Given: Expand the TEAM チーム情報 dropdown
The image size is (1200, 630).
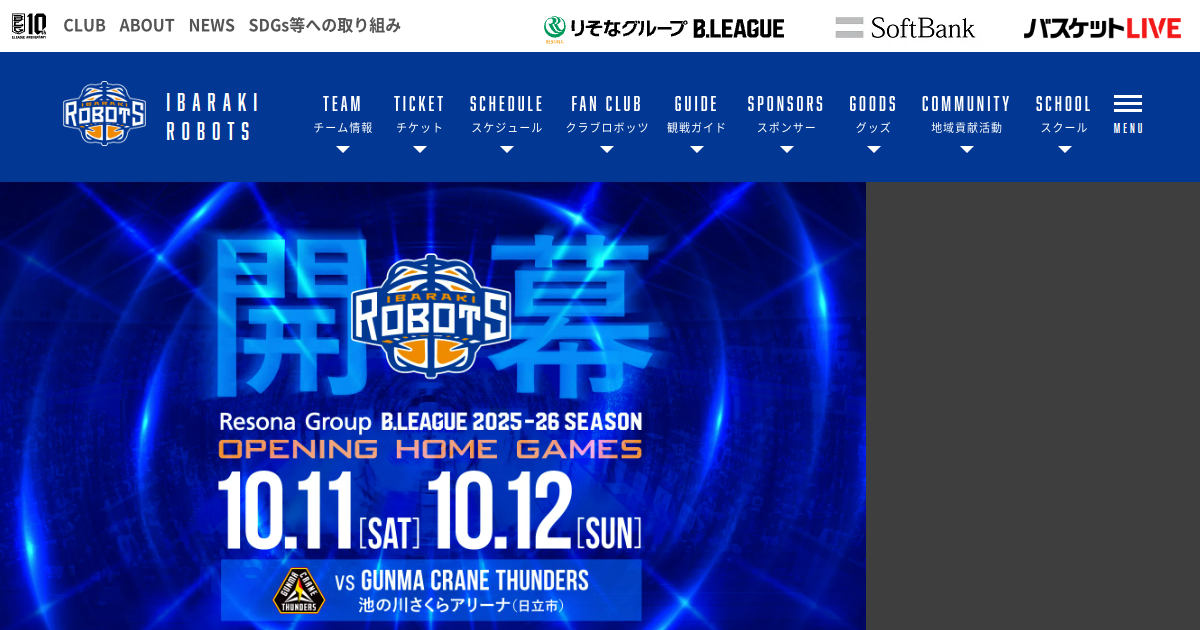Looking at the screenshot, I should coord(343,123).
